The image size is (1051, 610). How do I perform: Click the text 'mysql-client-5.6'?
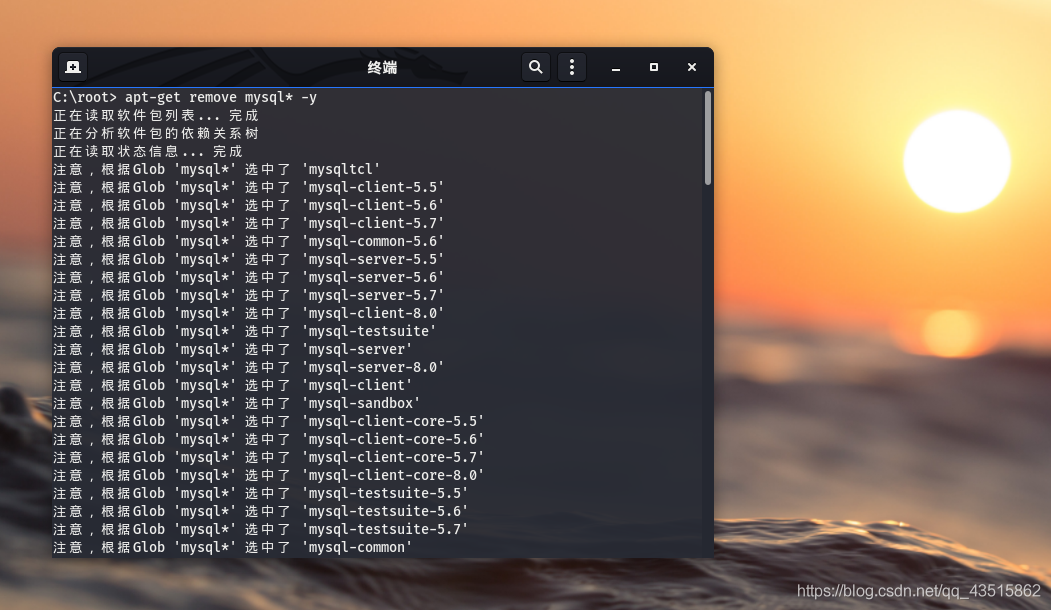coord(373,206)
